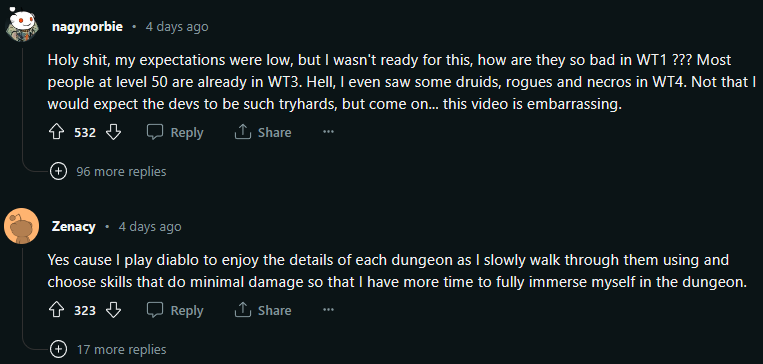Image resolution: width=763 pixels, height=364 pixels.
Task: Share nagynorbie's comment
Action: (263, 132)
